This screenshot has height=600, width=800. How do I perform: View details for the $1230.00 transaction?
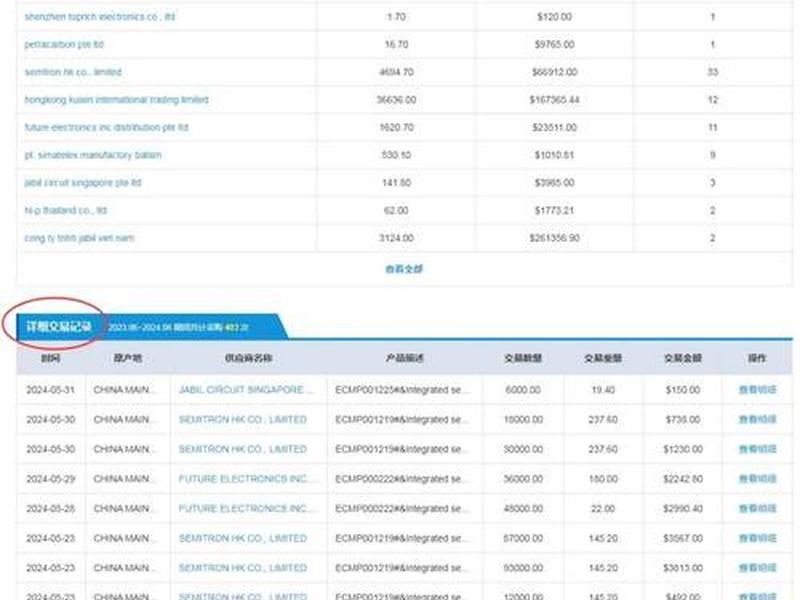click(x=758, y=449)
